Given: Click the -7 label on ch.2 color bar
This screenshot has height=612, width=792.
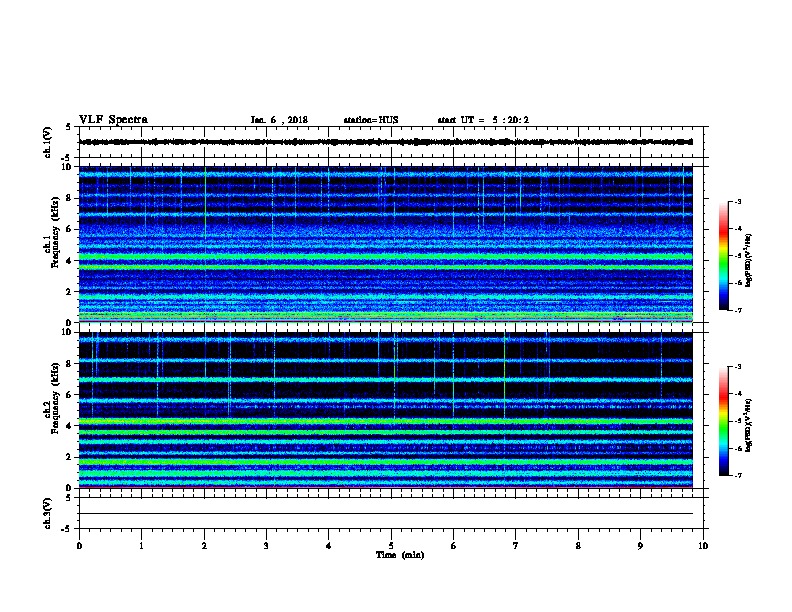Looking at the screenshot, I should [x=737, y=475].
